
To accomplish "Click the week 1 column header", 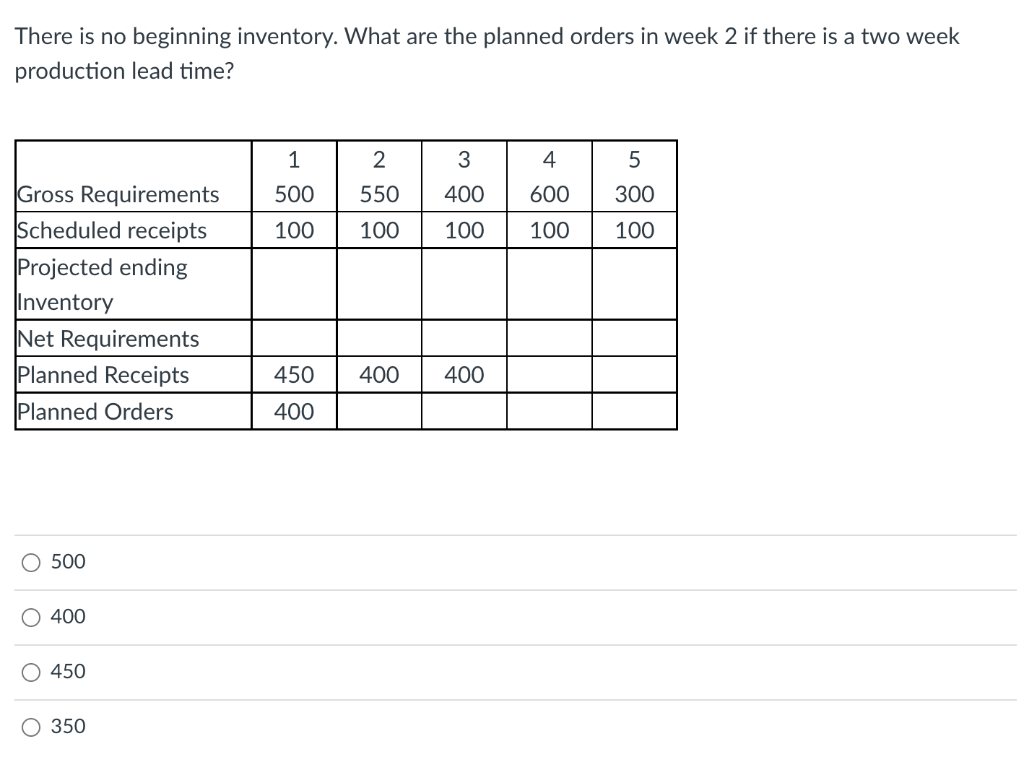I will pos(294,159).
